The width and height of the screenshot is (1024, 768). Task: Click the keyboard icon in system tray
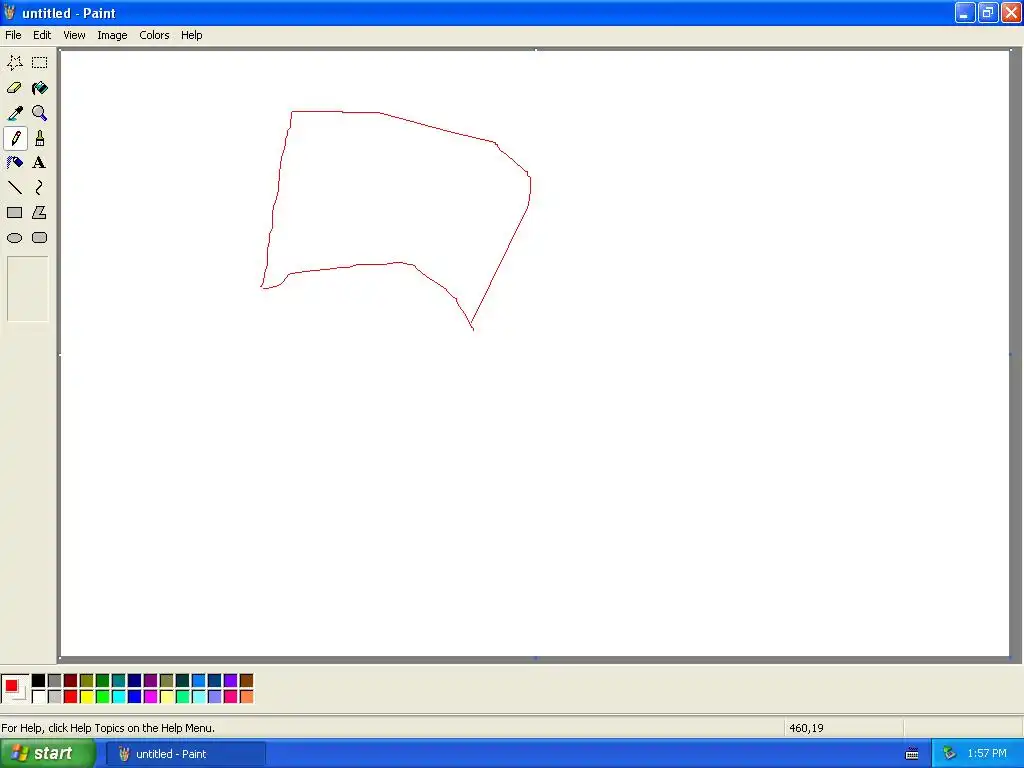point(912,754)
